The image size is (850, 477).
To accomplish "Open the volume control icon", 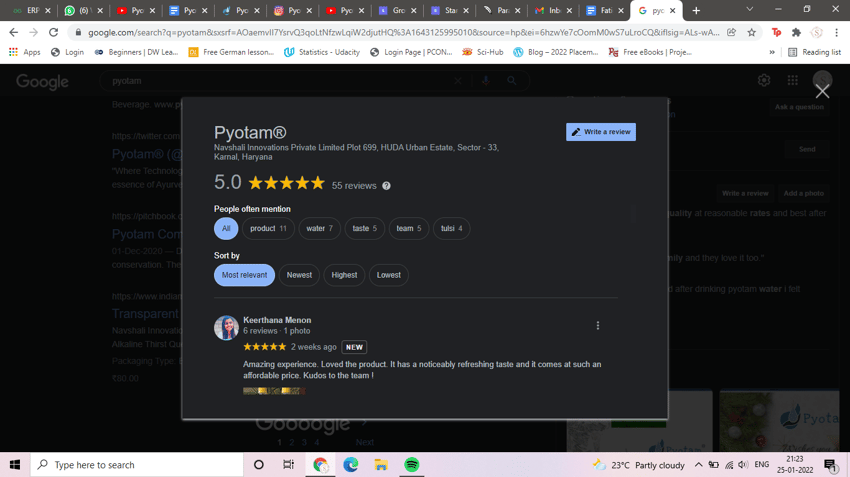I will [743, 465].
